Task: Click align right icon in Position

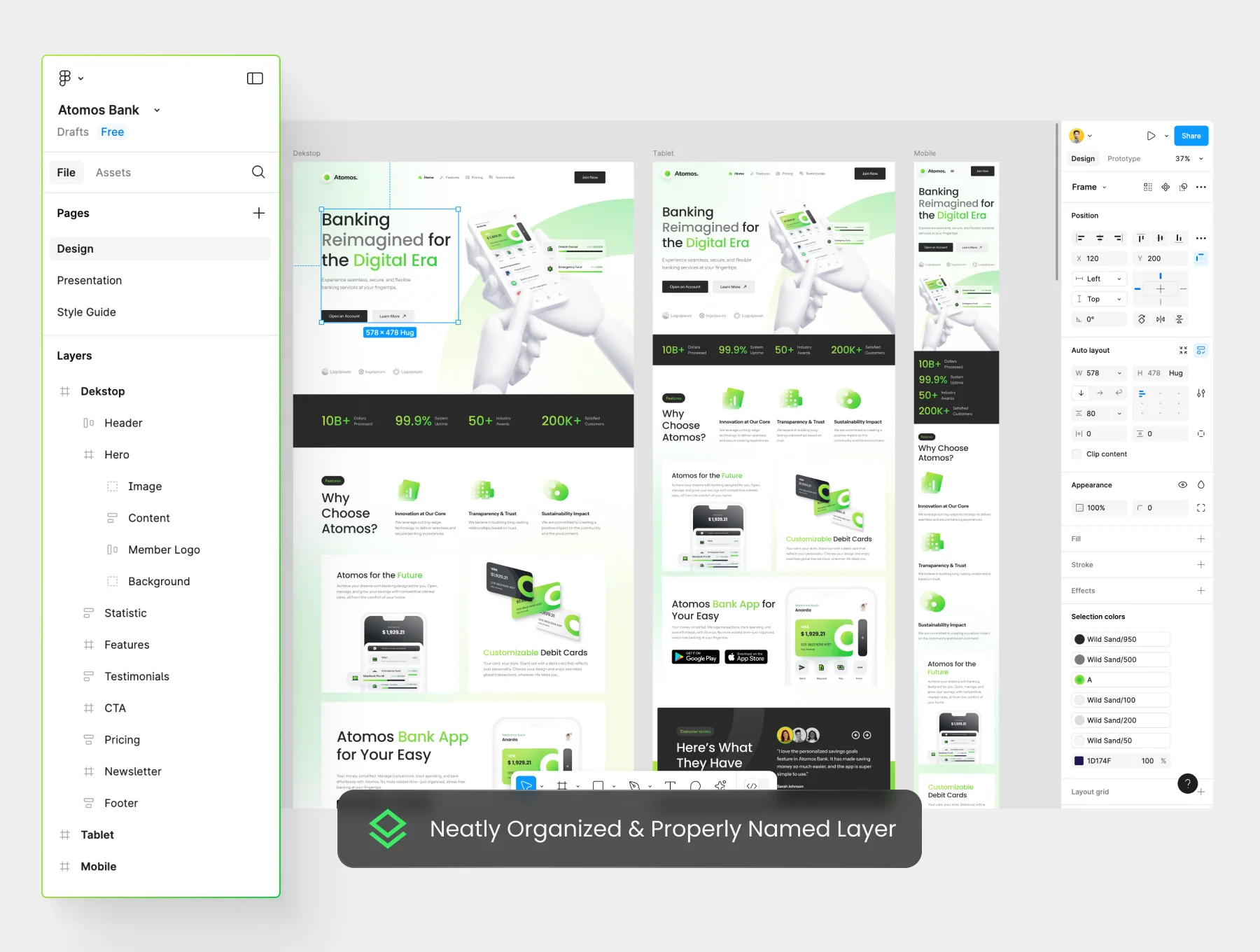Action: coord(1118,238)
